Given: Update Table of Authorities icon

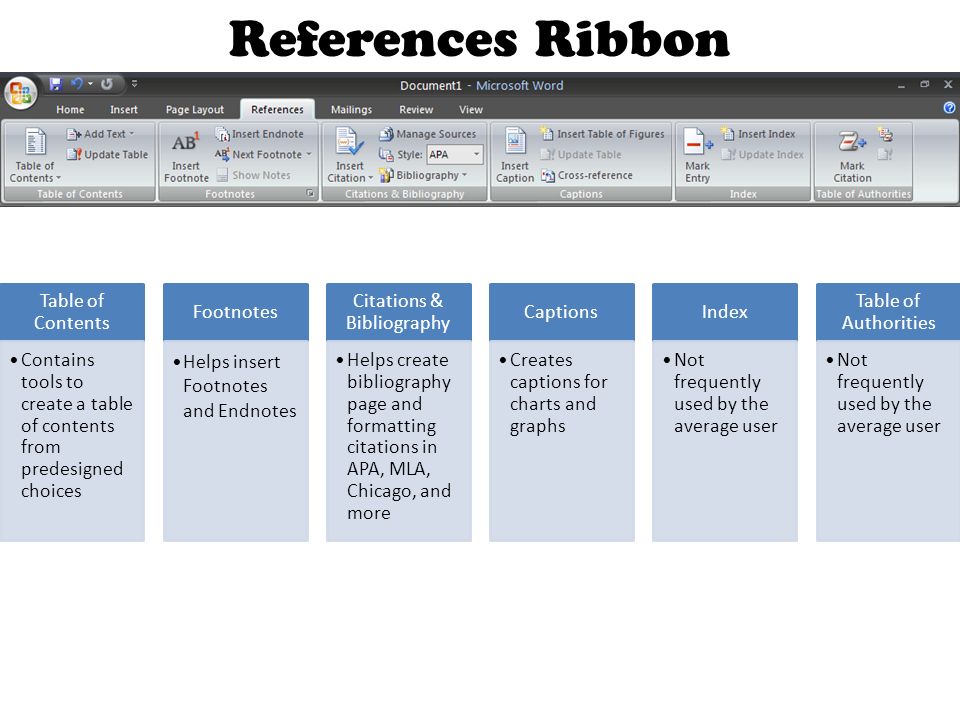Looking at the screenshot, I should click(885, 154).
